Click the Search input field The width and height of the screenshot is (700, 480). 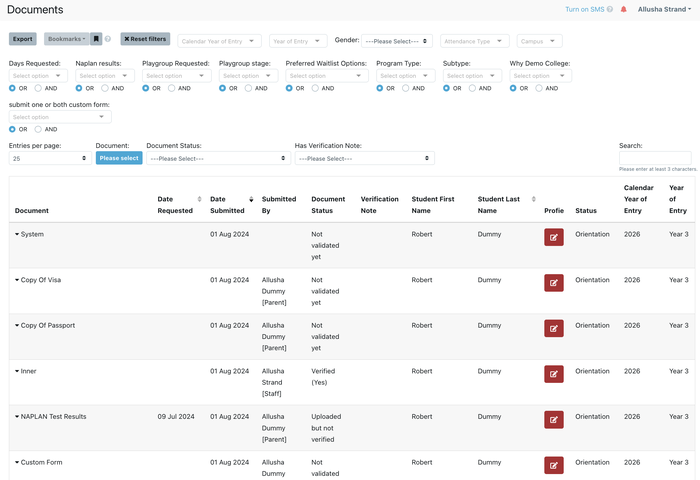(654, 158)
